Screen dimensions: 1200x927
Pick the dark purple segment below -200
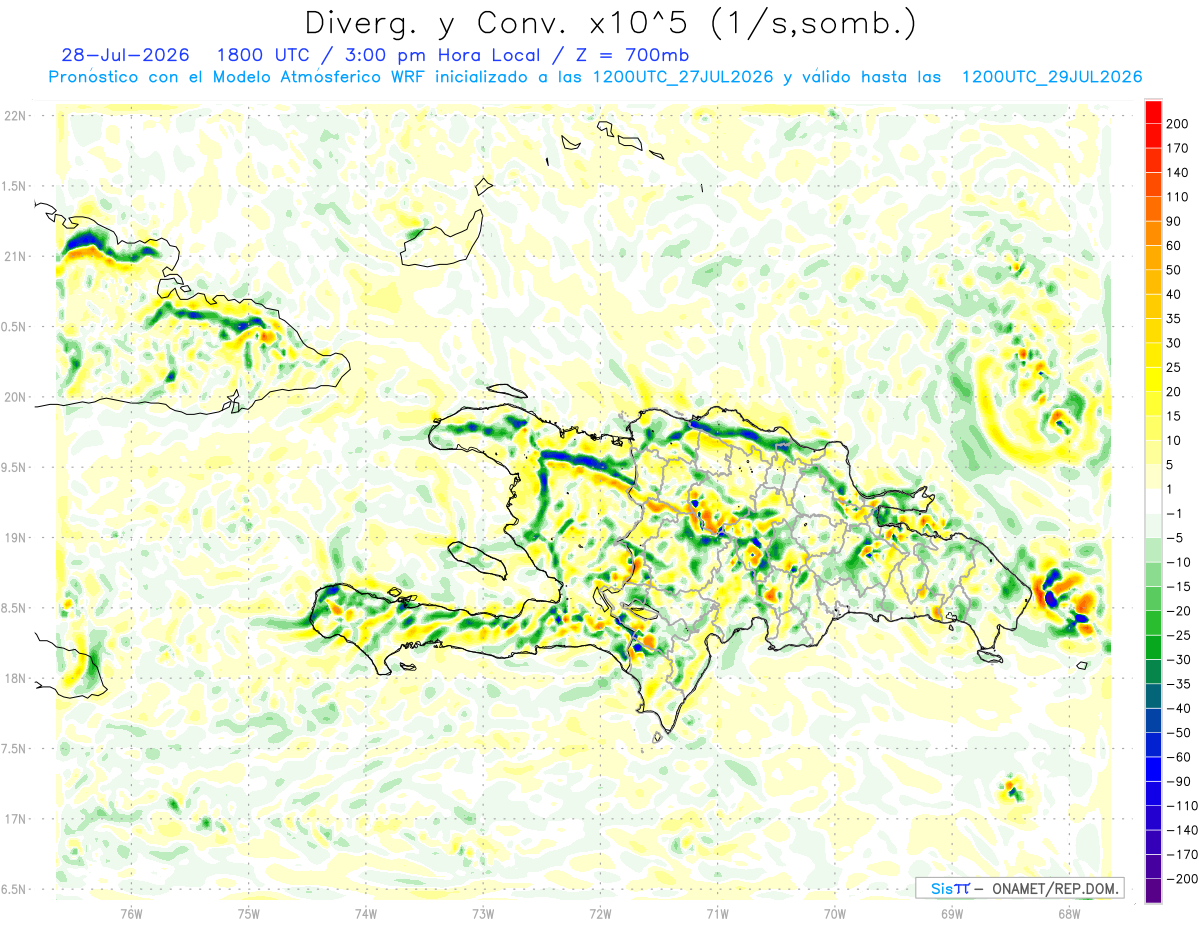(1153, 891)
